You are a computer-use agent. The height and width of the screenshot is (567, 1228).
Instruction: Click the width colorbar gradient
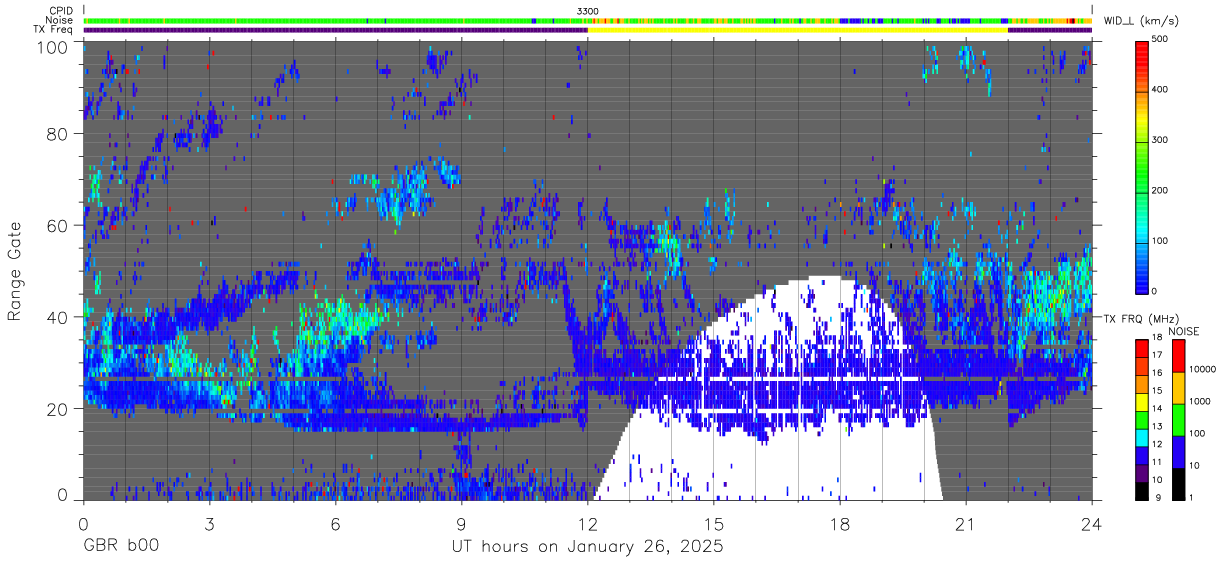click(x=1142, y=166)
